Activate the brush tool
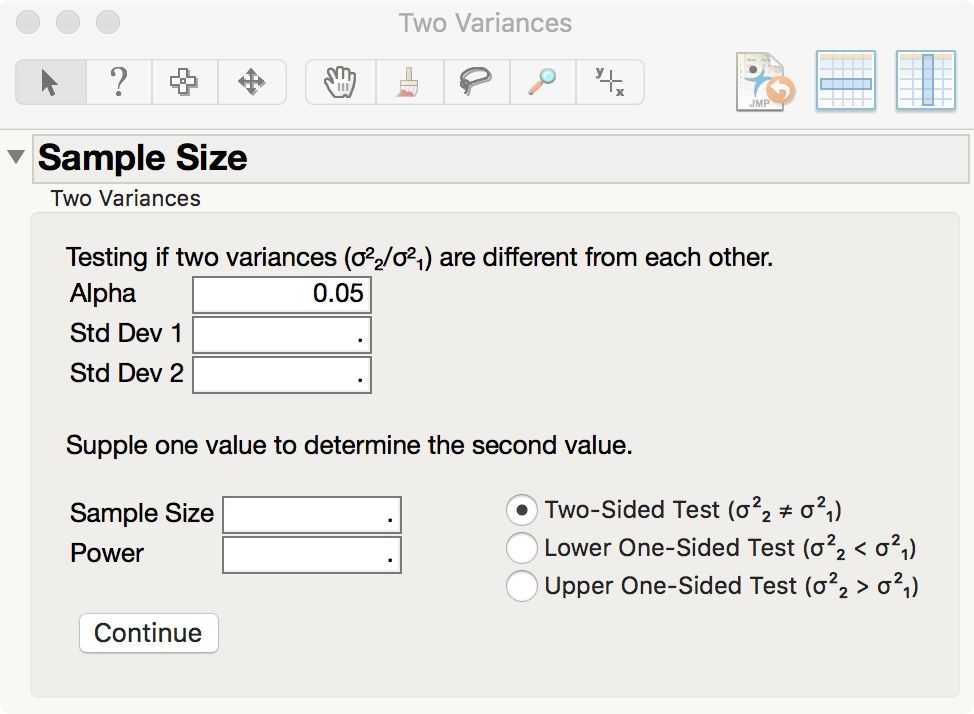The width and height of the screenshot is (974, 714). (408, 82)
